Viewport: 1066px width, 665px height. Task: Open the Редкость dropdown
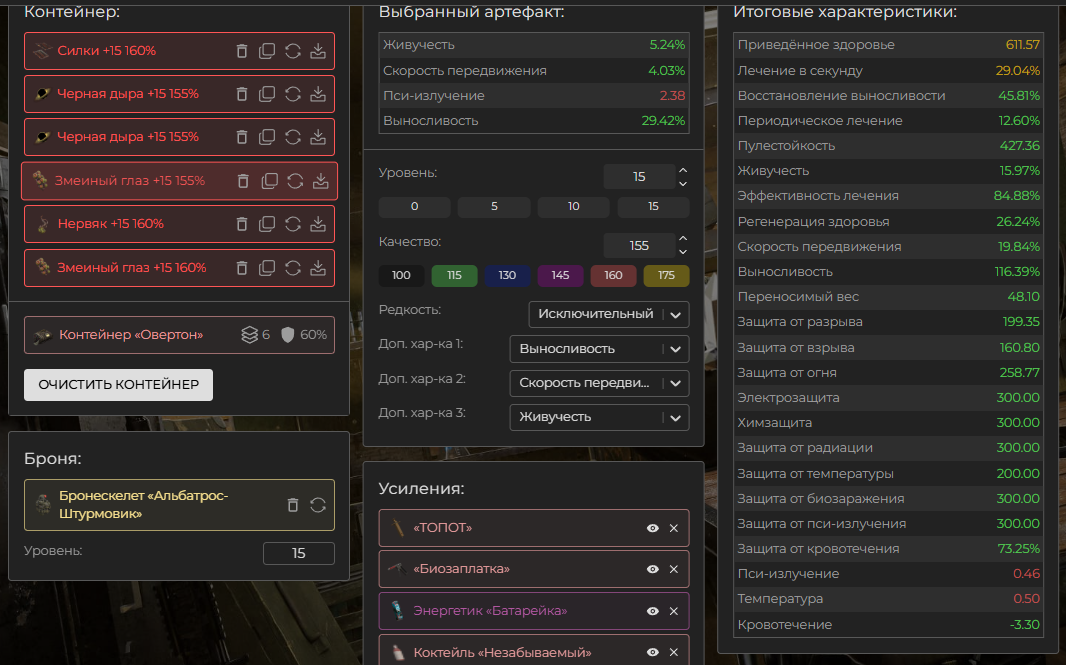(x=608, y=314)
